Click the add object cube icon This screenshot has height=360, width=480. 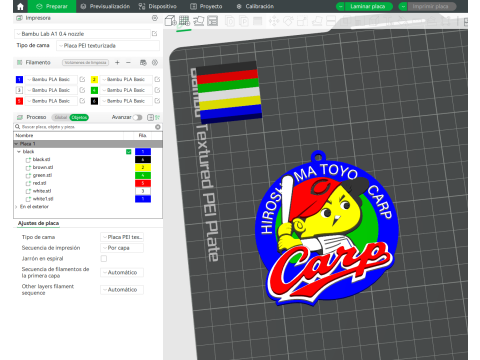170,21
